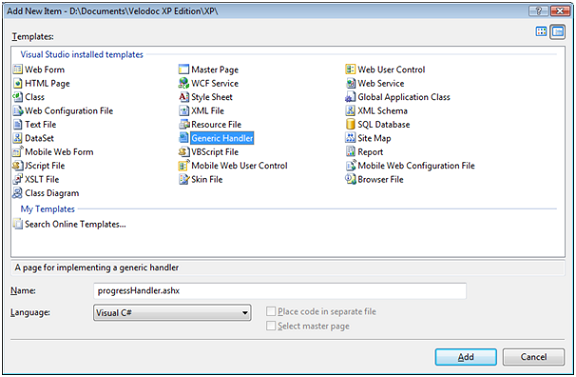Click the "JScript File" label
This screenshot has height=377, width=576.
(45, 166)
